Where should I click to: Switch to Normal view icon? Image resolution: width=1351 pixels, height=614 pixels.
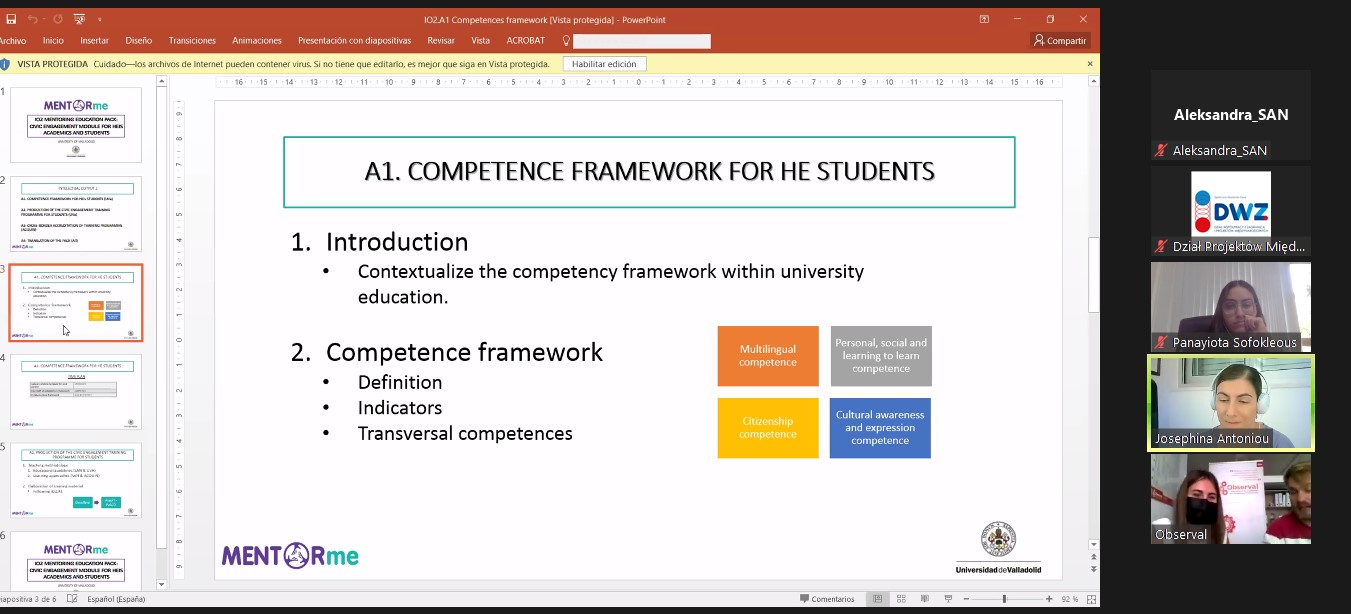point(878,599)
